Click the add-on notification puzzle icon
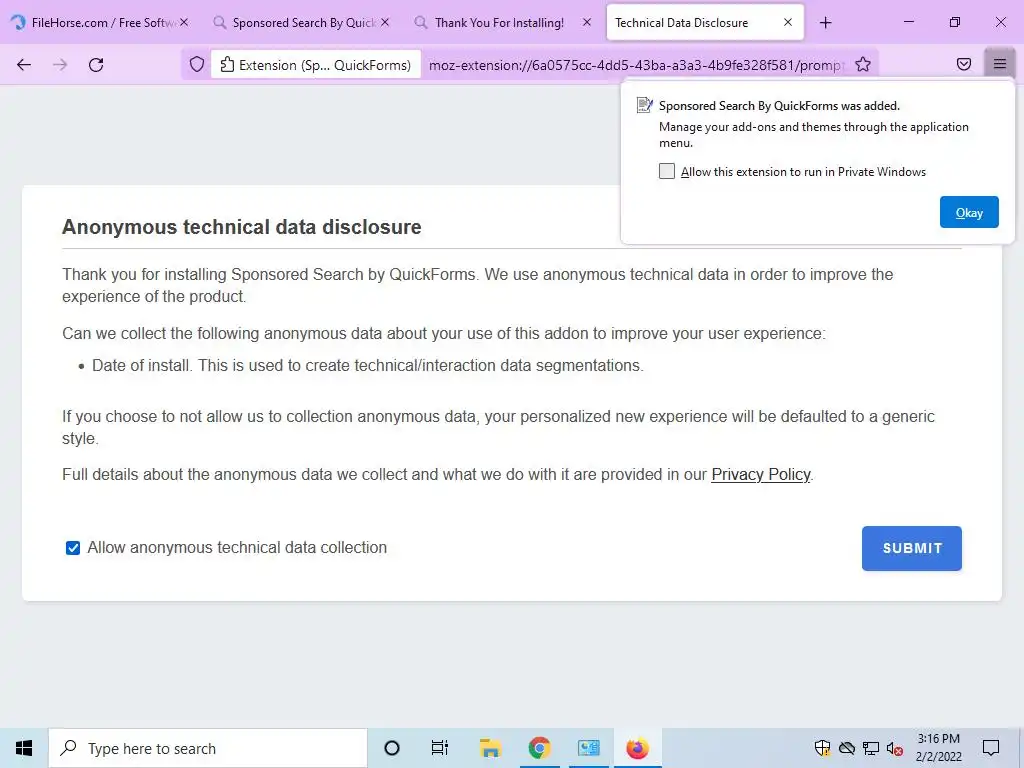1024x768 pixels. click(645, 105)
